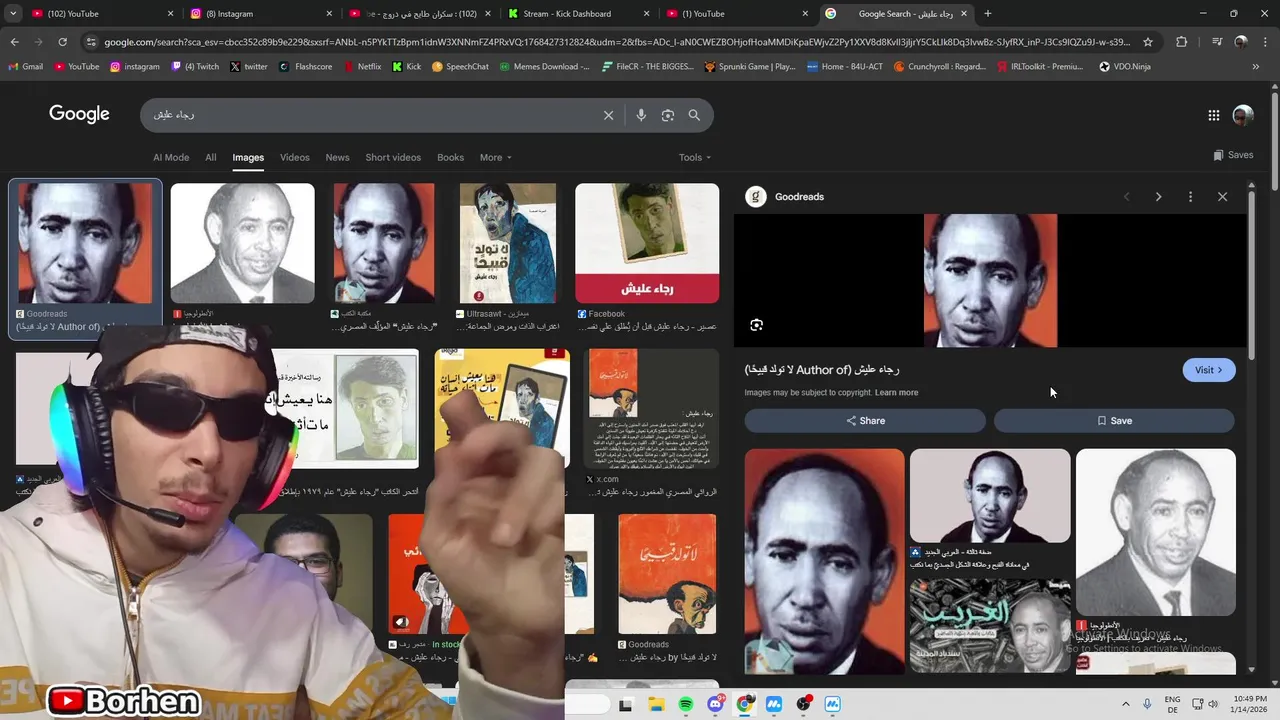The image size is (1280, 720).
Task: Click the browser address bar URL
Action: 617,42
